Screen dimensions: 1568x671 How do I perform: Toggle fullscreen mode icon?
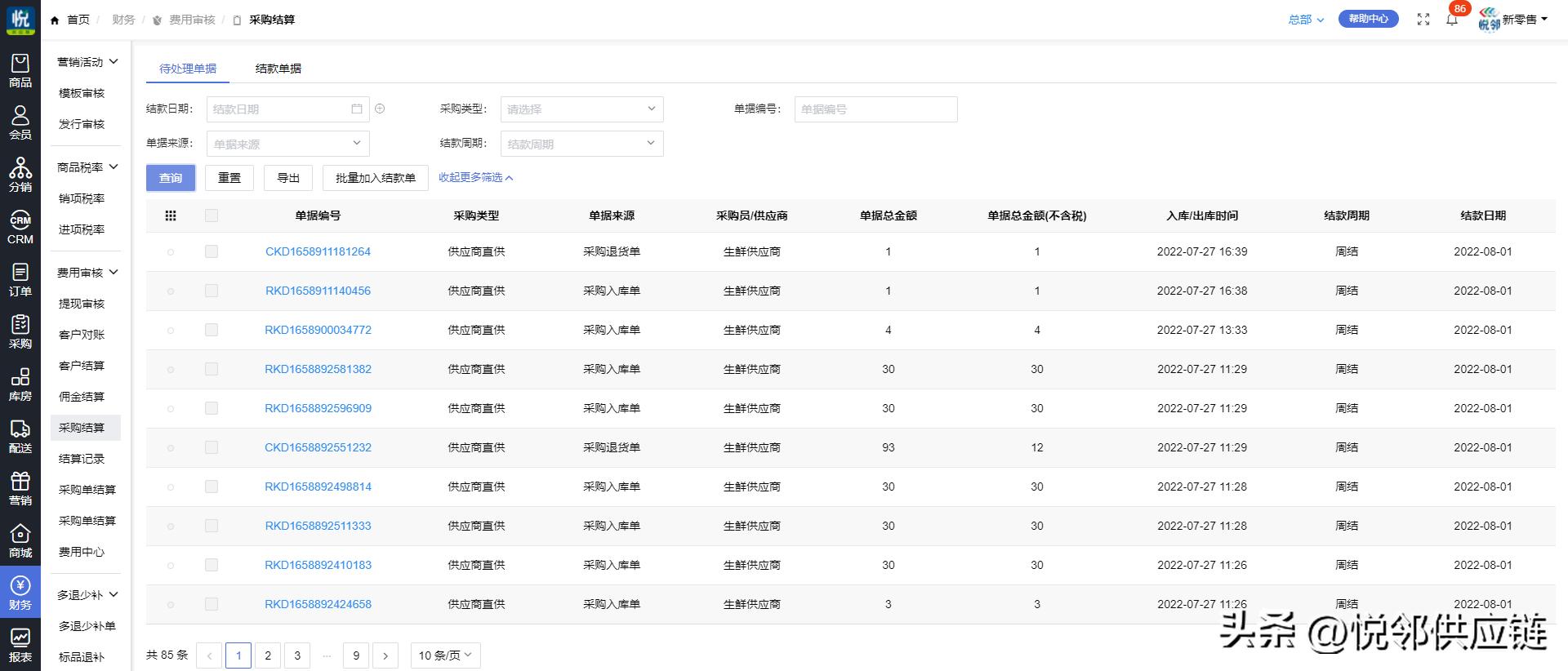[x=1423, y=20]
